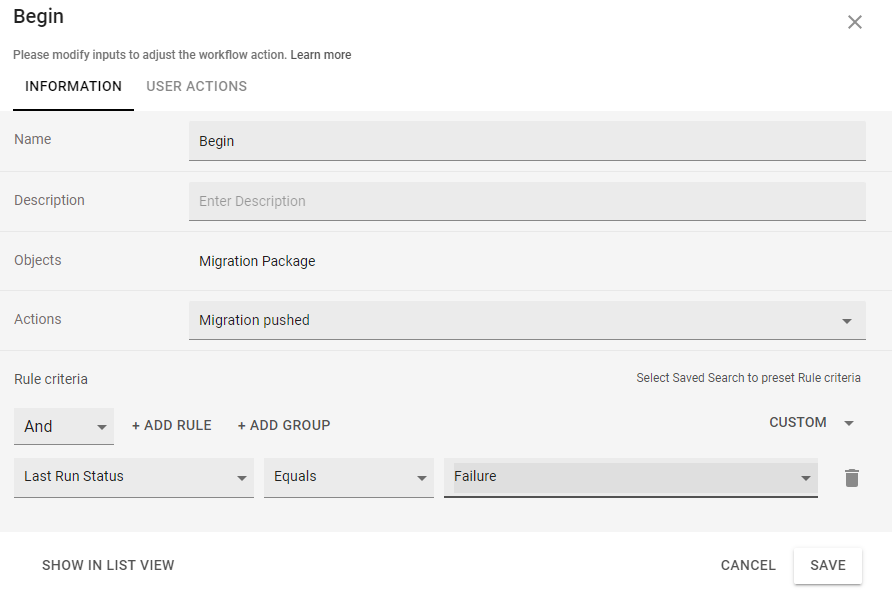Click the Name input field
The image size is (892, 594).
tap(527, 141)
